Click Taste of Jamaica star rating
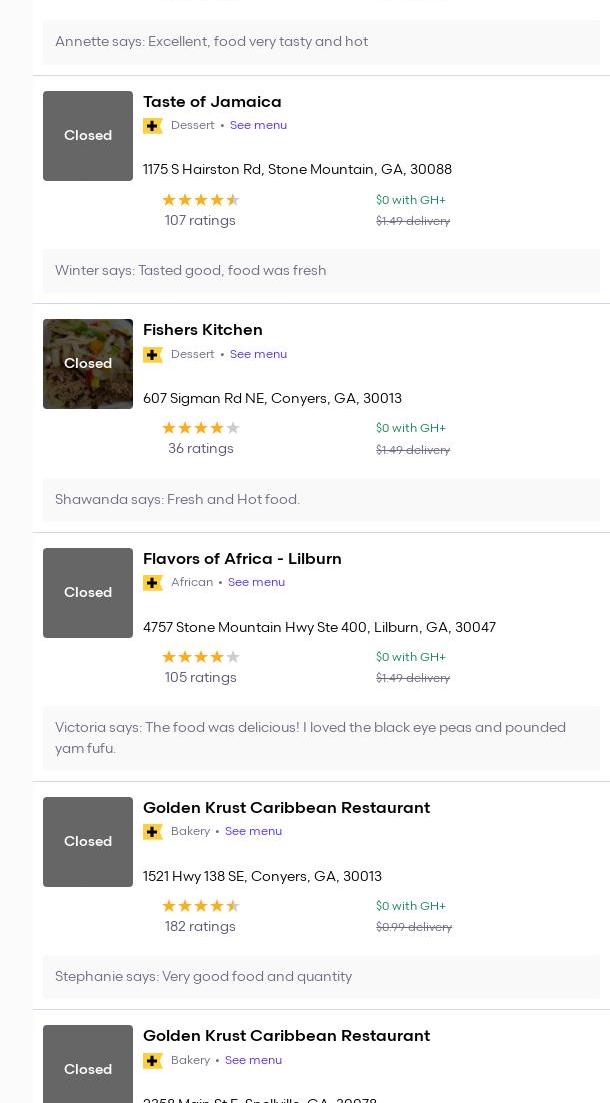Image resolution: width=610 pixels, height=1103 pixels. click(200, 200)
